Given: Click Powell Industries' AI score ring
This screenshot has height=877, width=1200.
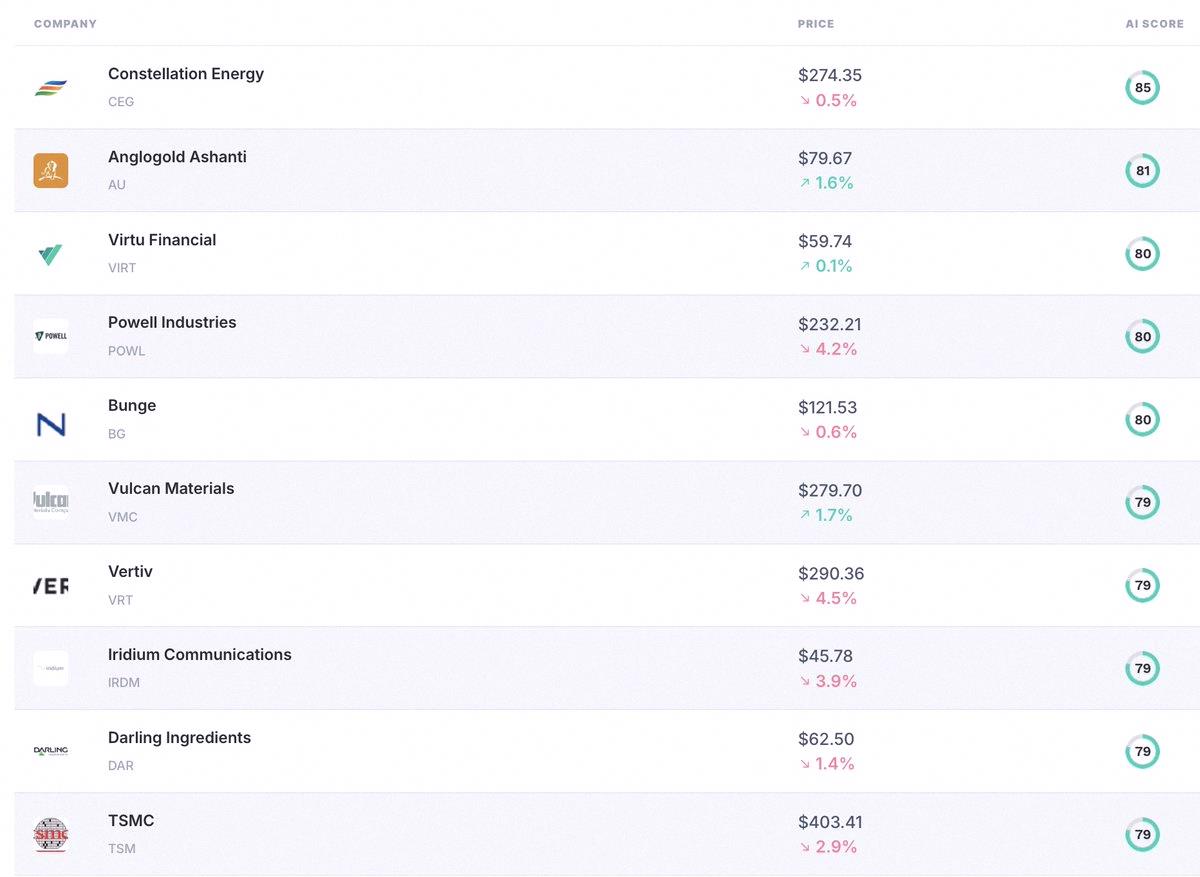Looking at the screenshot, I should coord(1143,337).
